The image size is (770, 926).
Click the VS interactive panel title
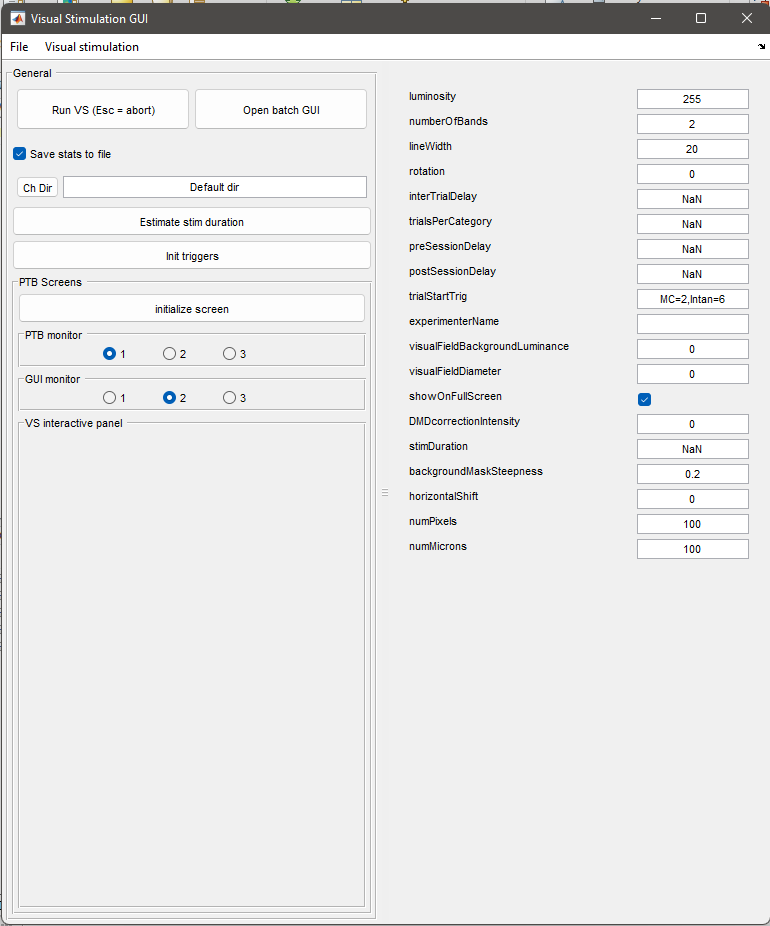pos(74,423)
